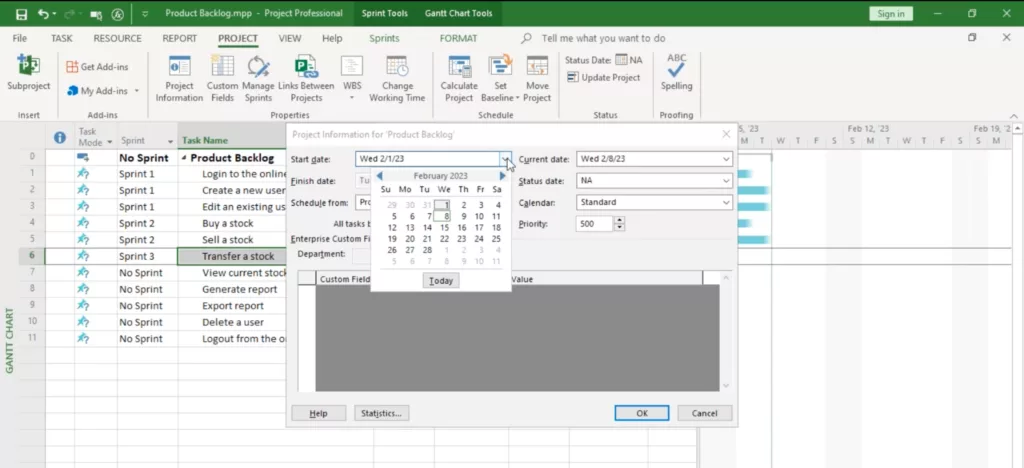Screen dimensions: 1024x468
Task: Open Custom Fields
Action: click(222, 79)
